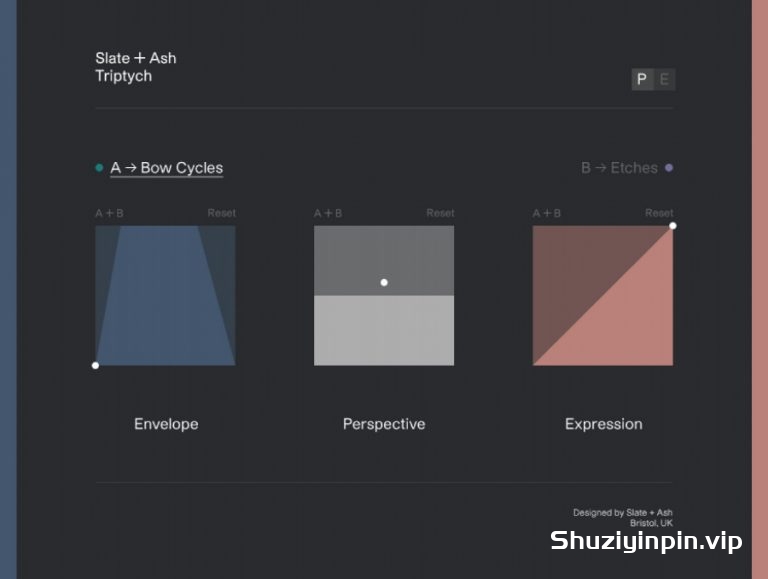This screenshot has height=579, width=768.
Task: Click the Slate + Ash Triptych logo
Action: (136, 67)
